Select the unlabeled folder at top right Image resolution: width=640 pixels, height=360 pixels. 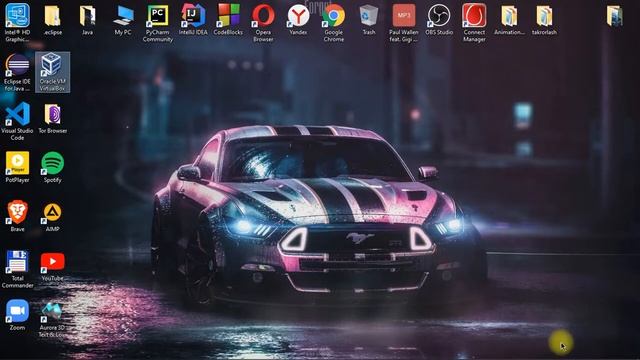pos(615,16)
